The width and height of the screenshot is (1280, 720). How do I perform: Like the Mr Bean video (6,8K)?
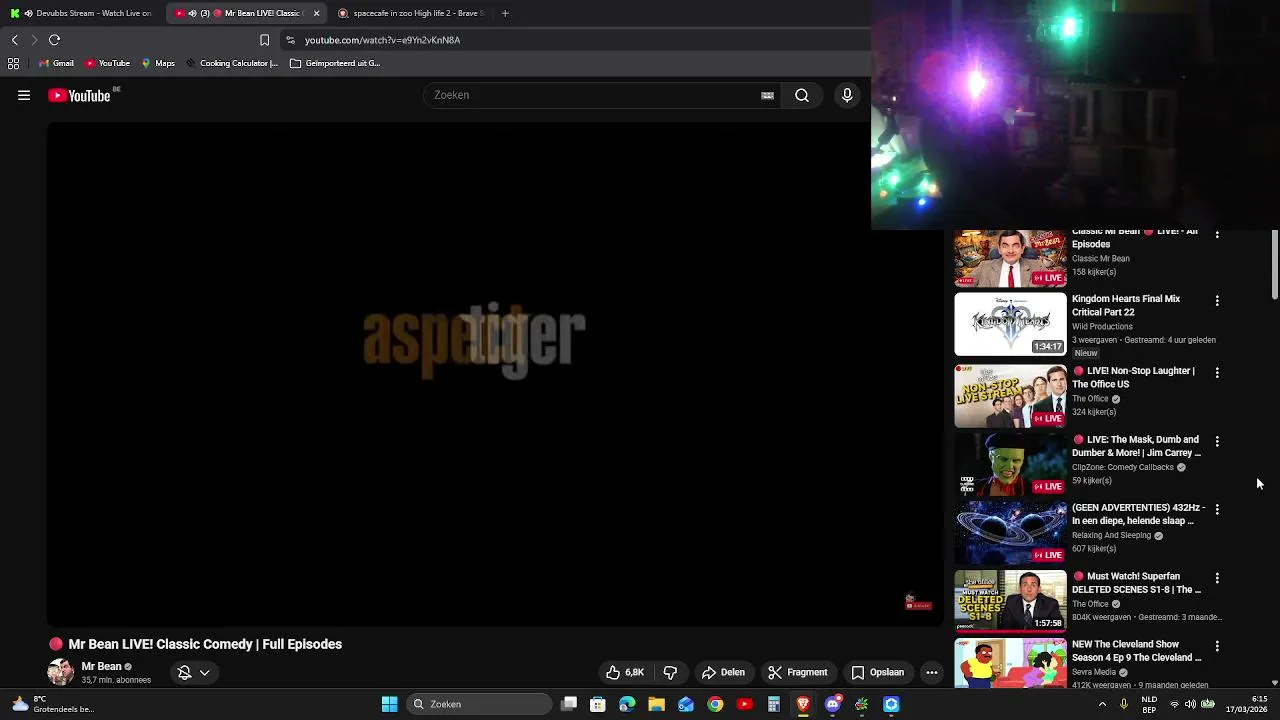click(x=625, y=672)
